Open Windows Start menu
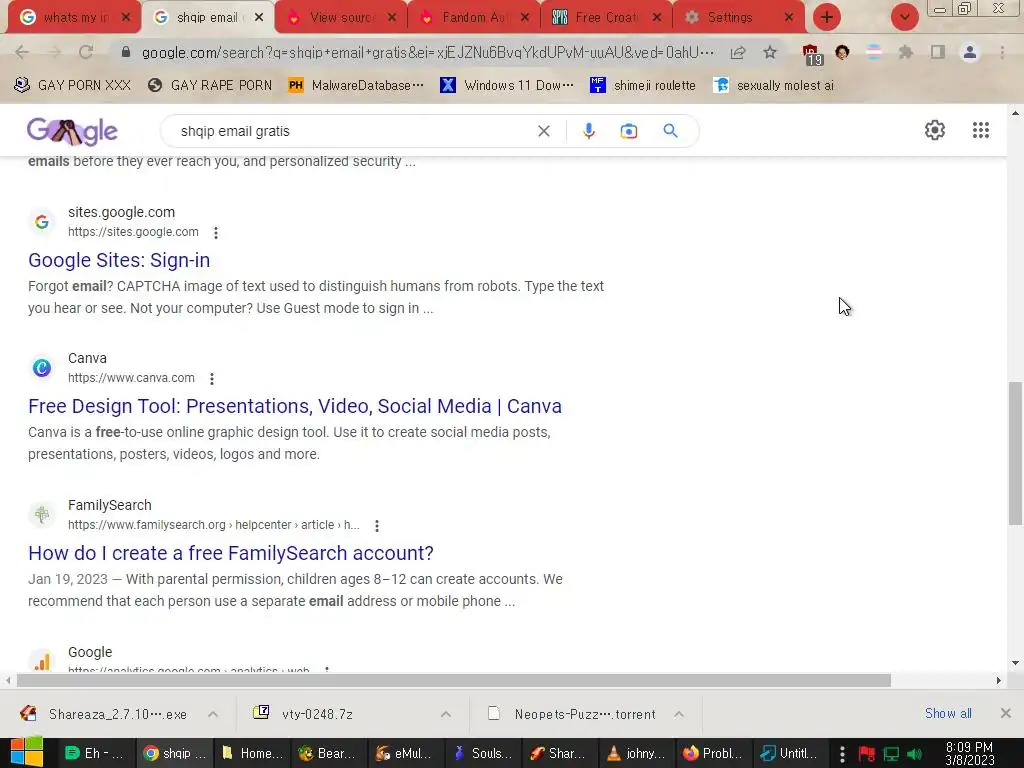The width and height of the screenshot is (1024, 768). (26, 752)
